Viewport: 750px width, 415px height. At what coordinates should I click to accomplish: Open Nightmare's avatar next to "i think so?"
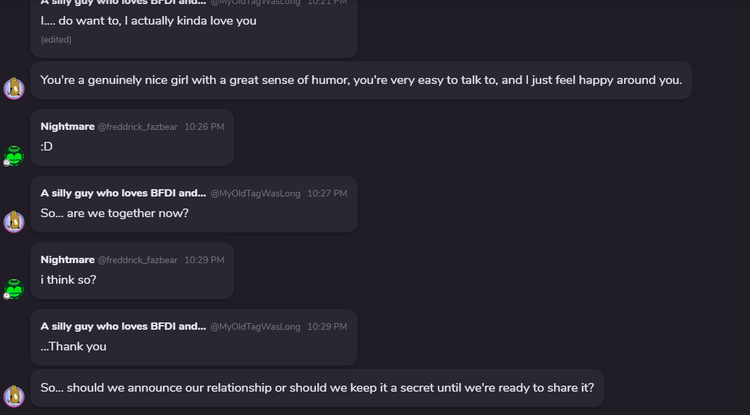tap(13, 289)
